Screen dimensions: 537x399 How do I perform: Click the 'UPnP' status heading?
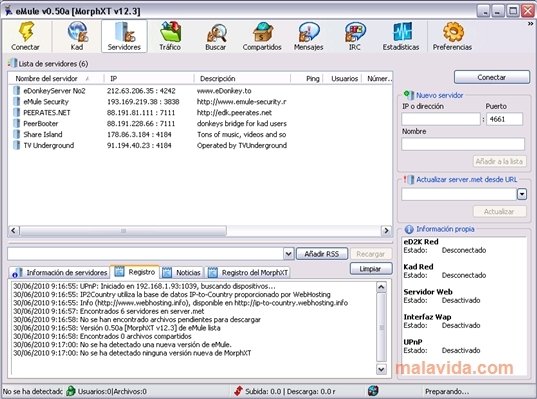click(x=413, y=342)
